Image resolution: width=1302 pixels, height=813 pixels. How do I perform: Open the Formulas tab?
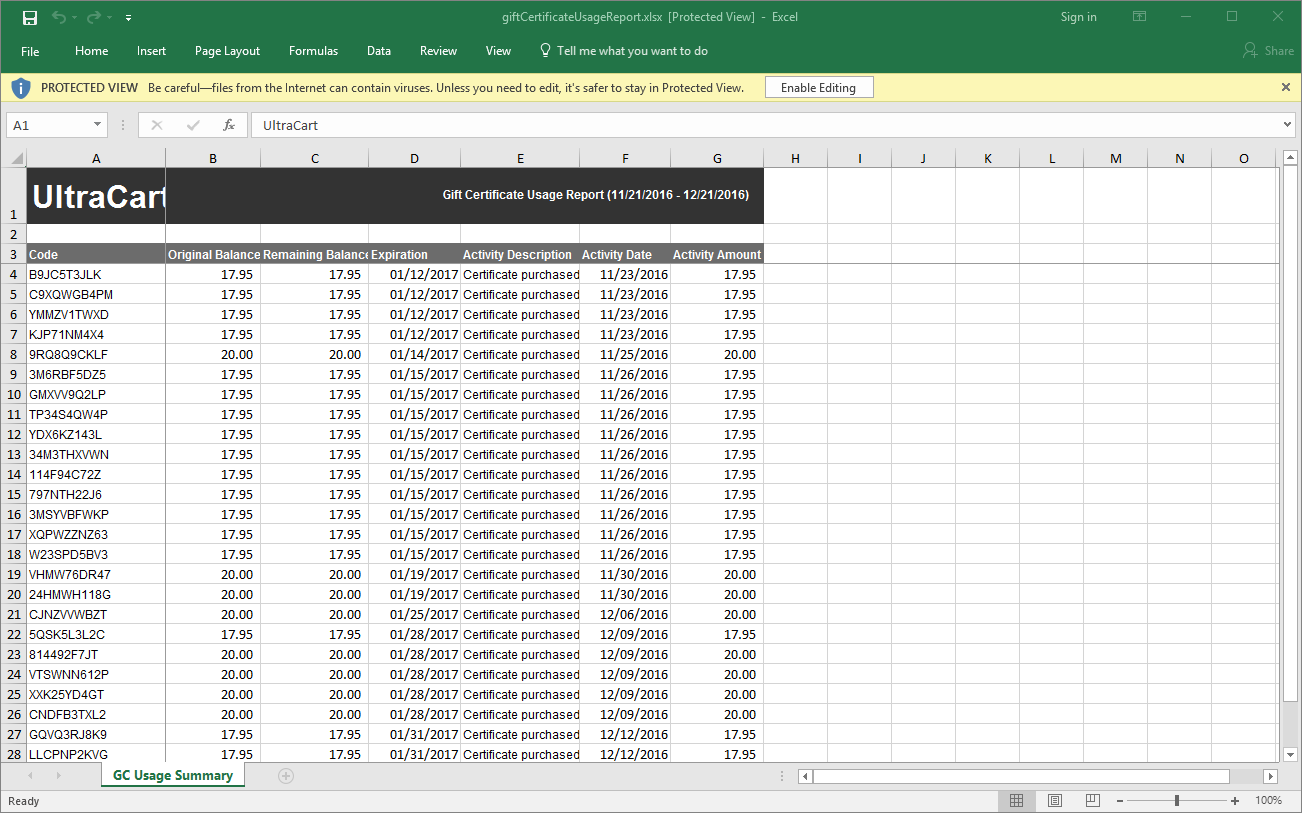(313, 51)
